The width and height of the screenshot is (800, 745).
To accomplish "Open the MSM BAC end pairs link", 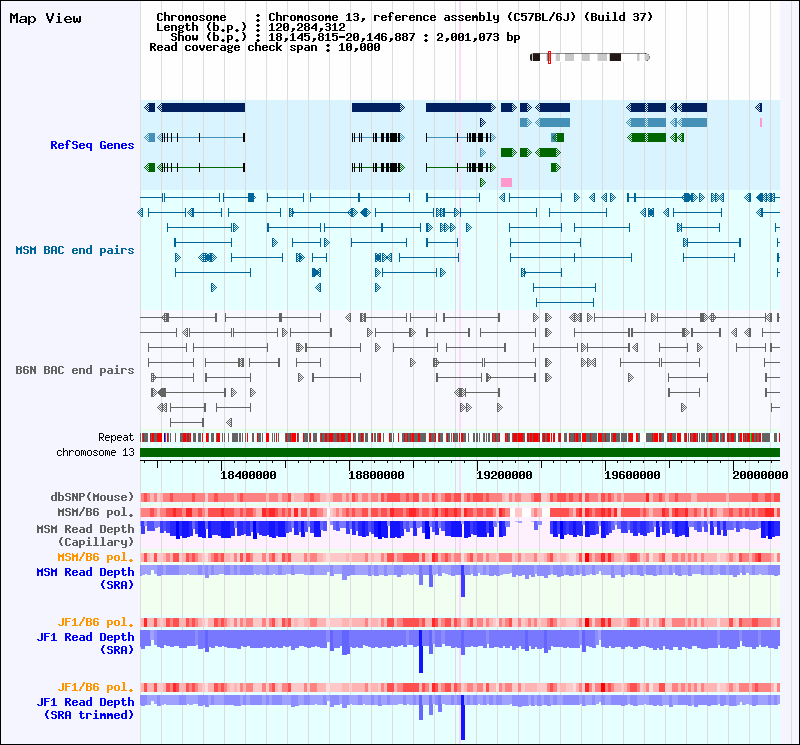I will [x=74, y=250].
